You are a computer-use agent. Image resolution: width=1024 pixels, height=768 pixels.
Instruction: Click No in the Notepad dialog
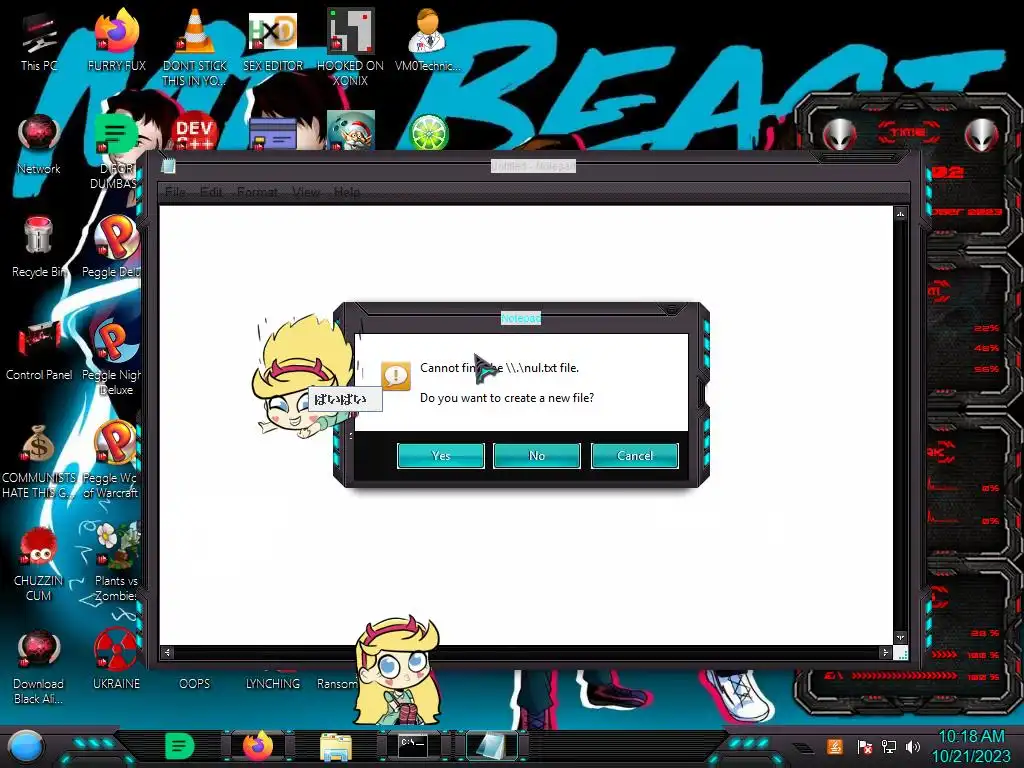click(537, 456)
